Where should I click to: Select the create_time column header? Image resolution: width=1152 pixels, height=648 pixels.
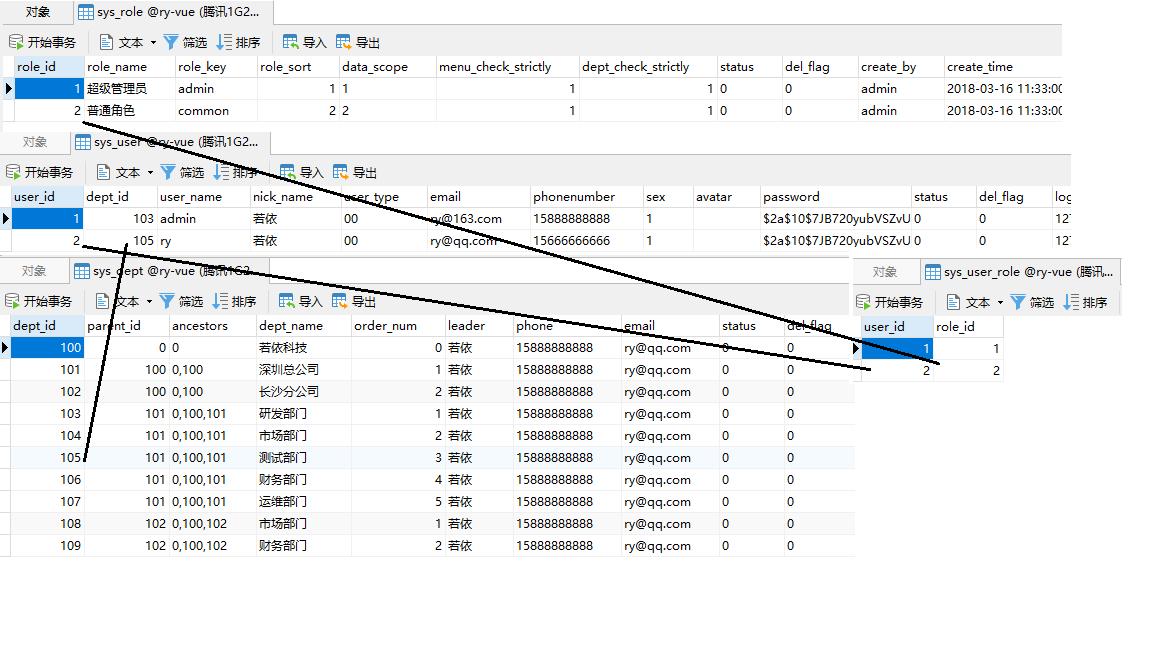tap(1003, 67)
